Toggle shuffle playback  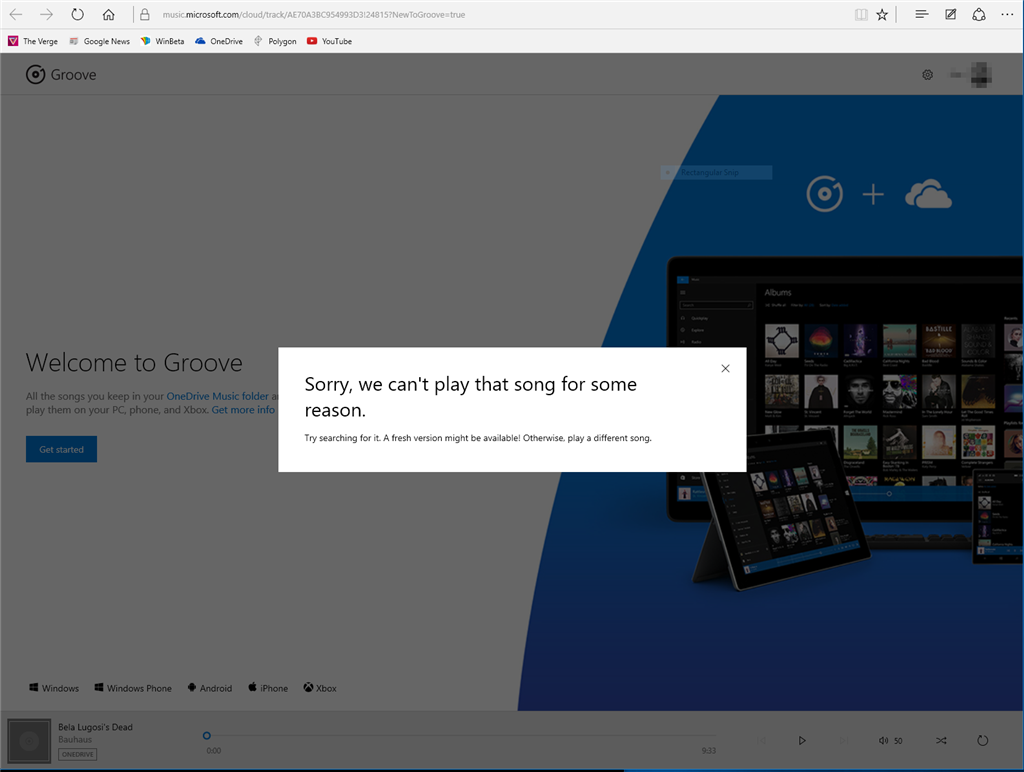tap(941, 741)
